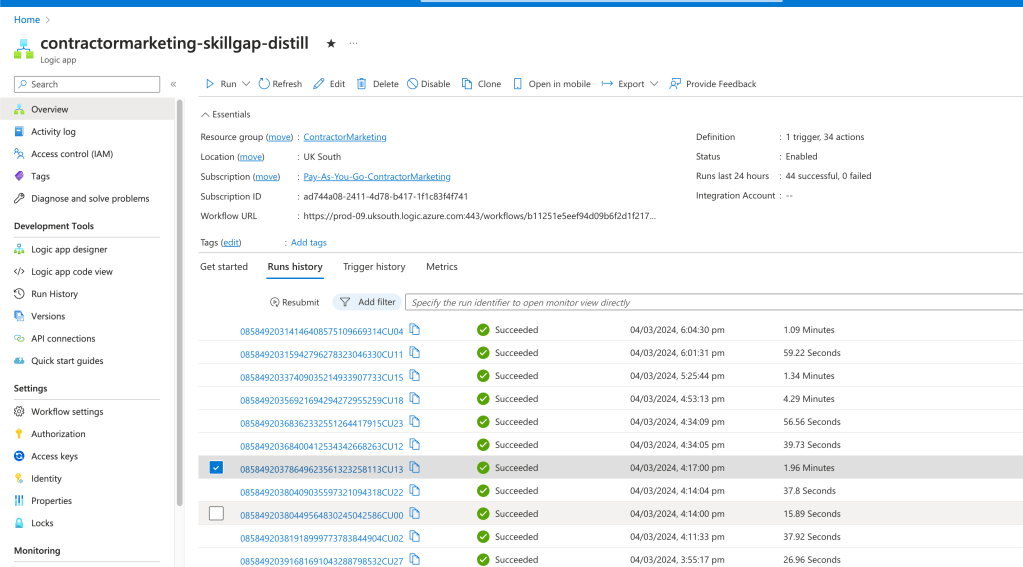Copy run ID ending CU18
The width and height of the screenshot is (1023, 567).
point(414,398)
